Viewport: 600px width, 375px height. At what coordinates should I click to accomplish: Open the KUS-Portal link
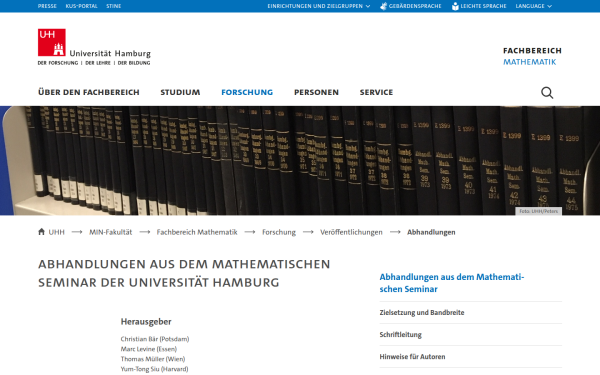(81, 6)
